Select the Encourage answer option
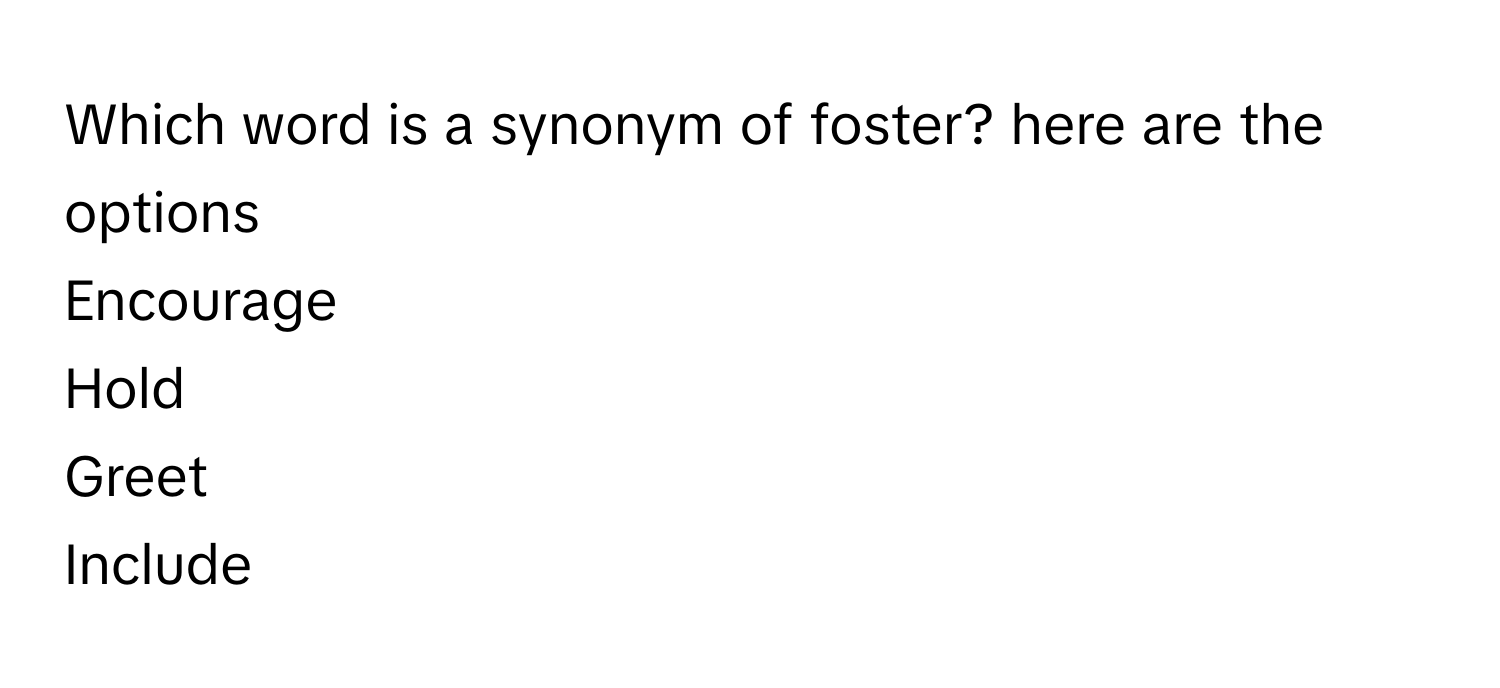1500x688 pixels. coord(200,303)
